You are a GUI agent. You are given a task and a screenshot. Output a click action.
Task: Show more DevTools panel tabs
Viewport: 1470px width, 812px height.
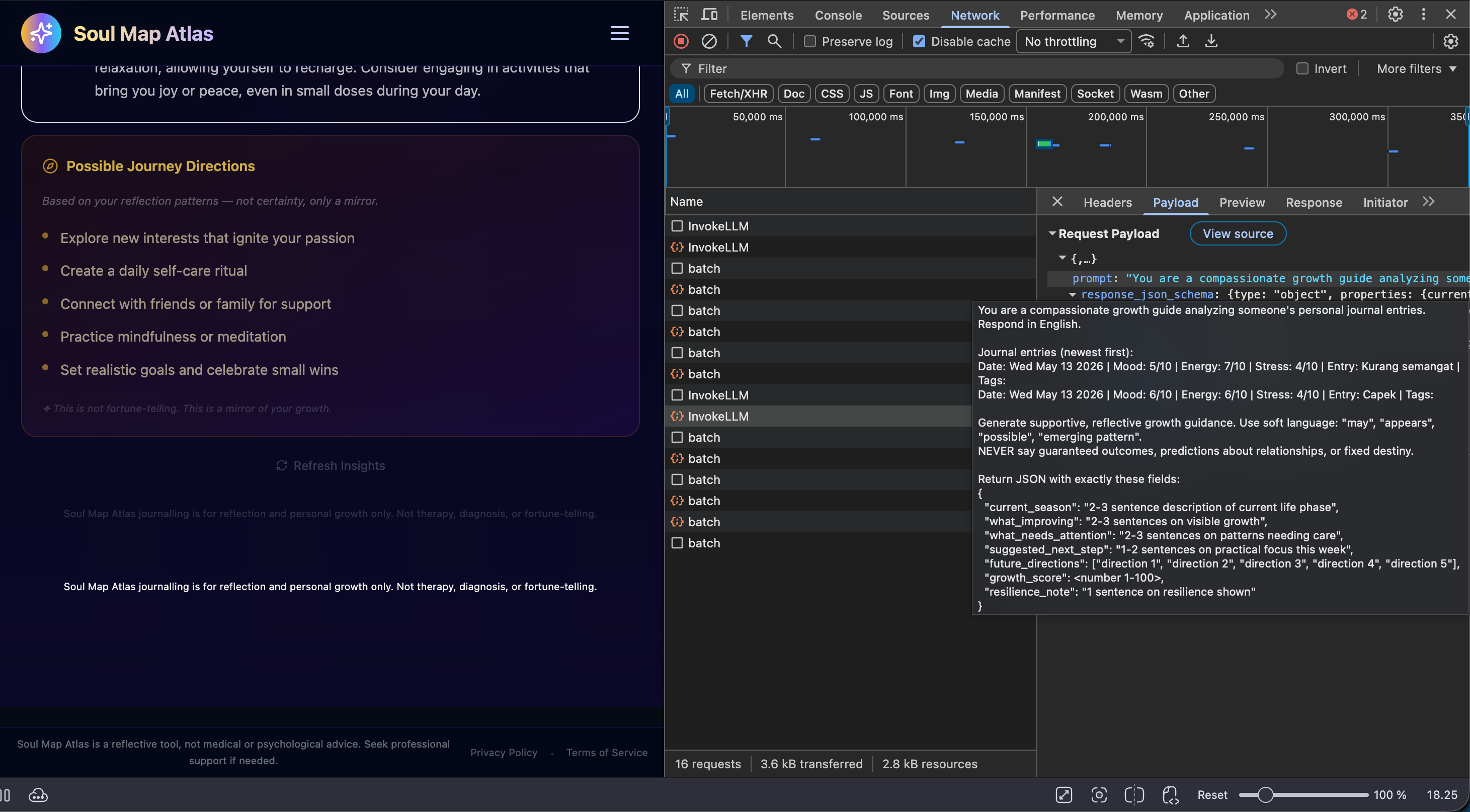pos(1270,14)
